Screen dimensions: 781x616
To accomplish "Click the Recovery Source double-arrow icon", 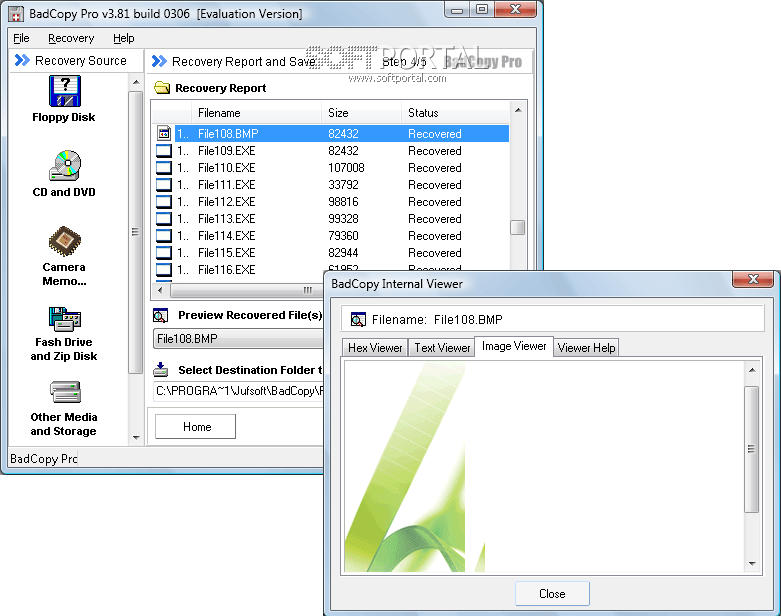I will click(x=22, y=60).
